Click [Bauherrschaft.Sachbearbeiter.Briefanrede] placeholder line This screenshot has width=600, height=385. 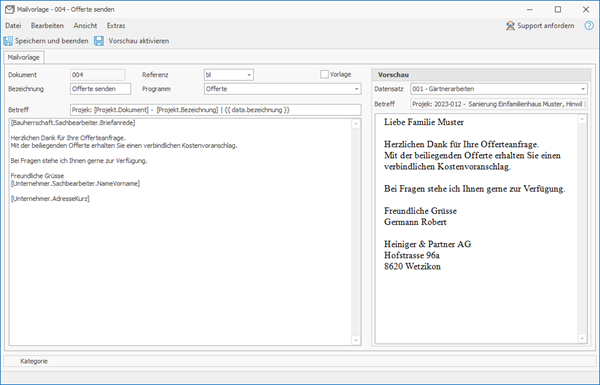pyautogui.click(x=73, y=123)
